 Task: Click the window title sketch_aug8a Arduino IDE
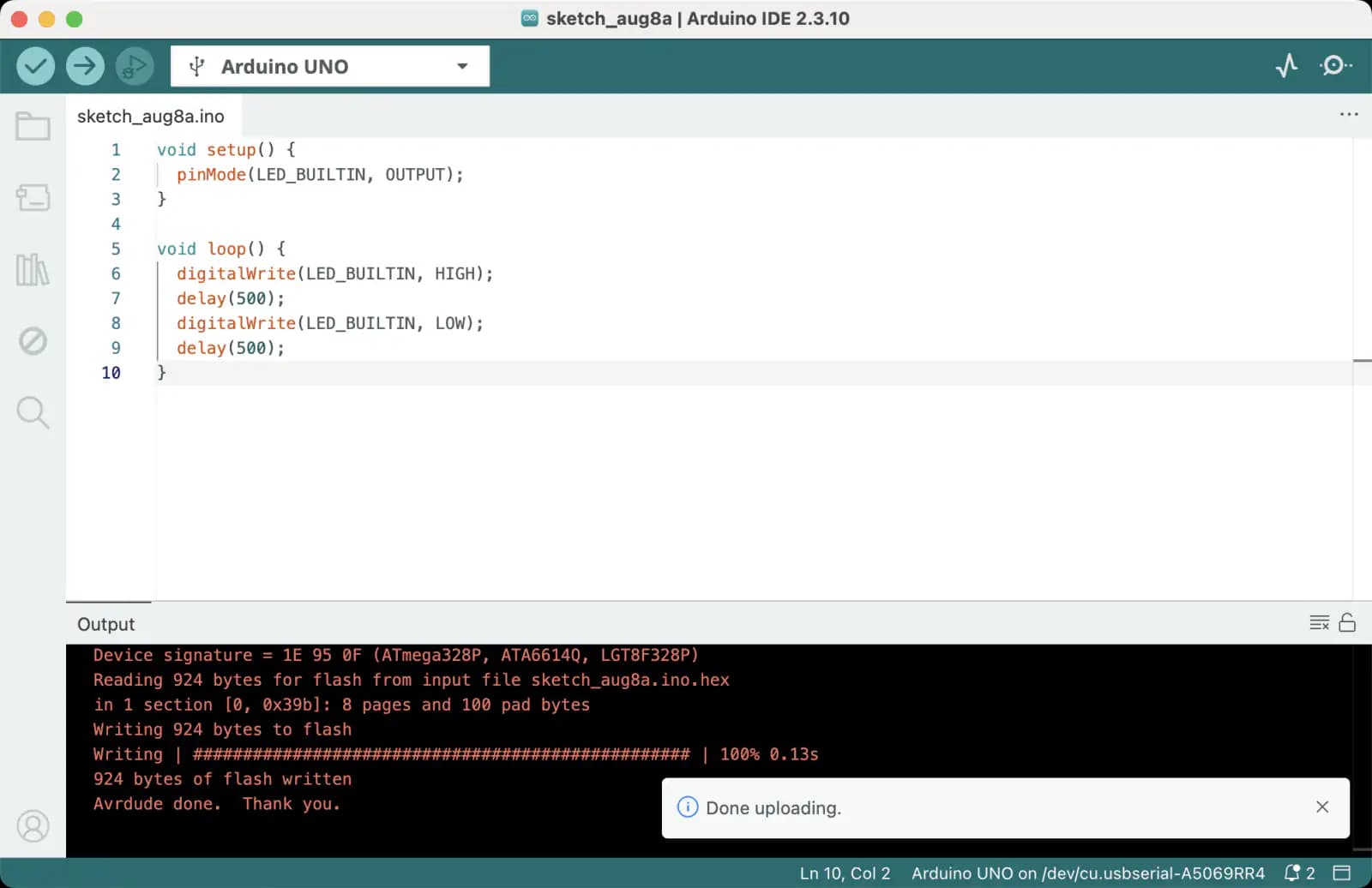(x=697, y=19)
